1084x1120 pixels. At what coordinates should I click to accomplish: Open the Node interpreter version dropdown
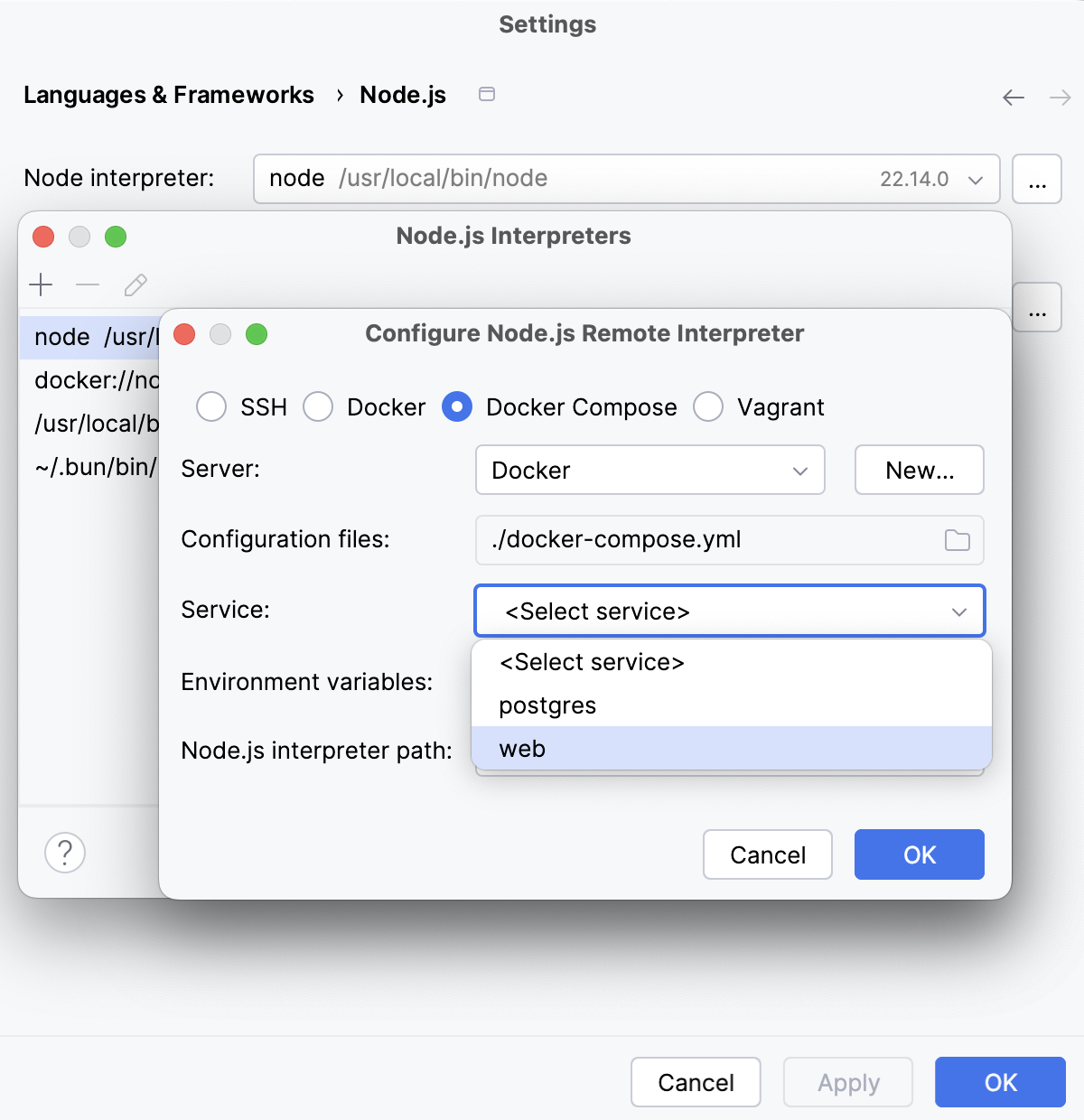(x=976, y=179)
